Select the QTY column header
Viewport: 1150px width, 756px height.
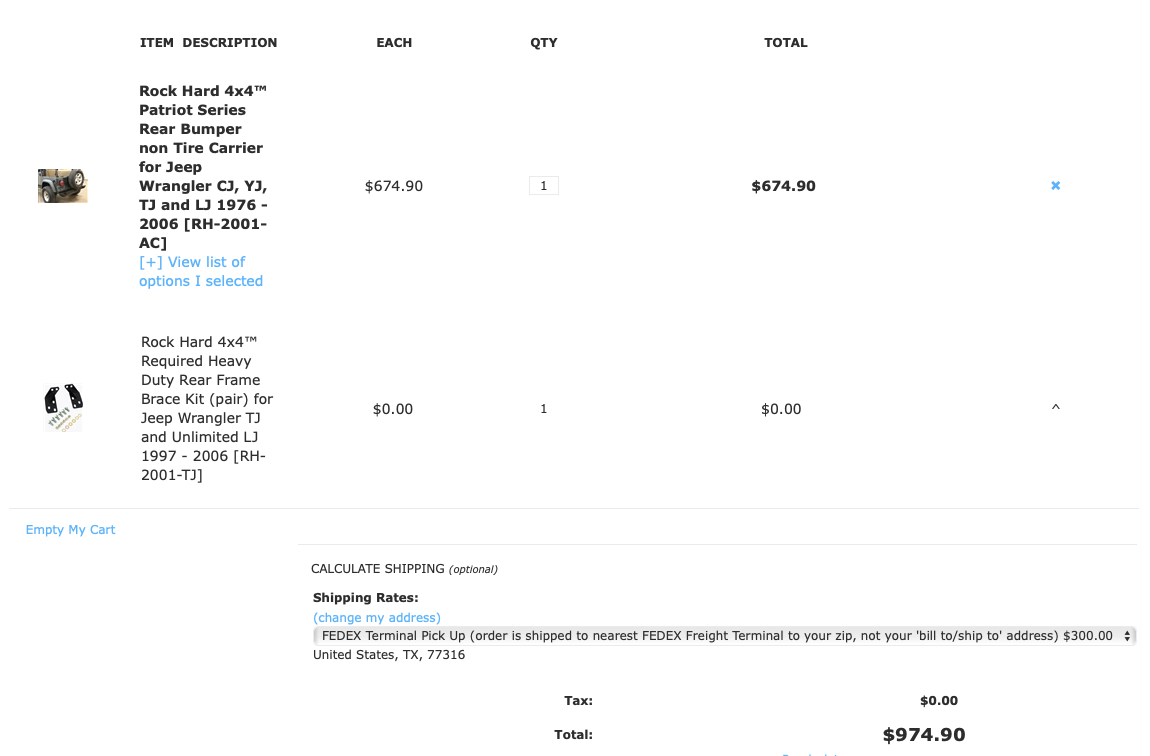544,43
